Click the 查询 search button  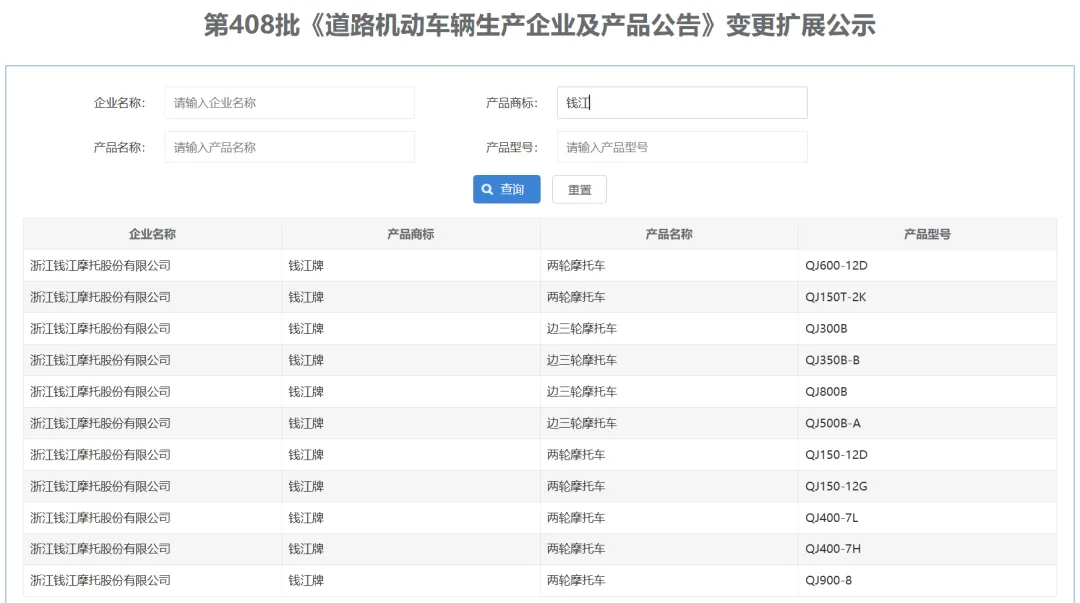pyautogui.click(x=506, y=190)
